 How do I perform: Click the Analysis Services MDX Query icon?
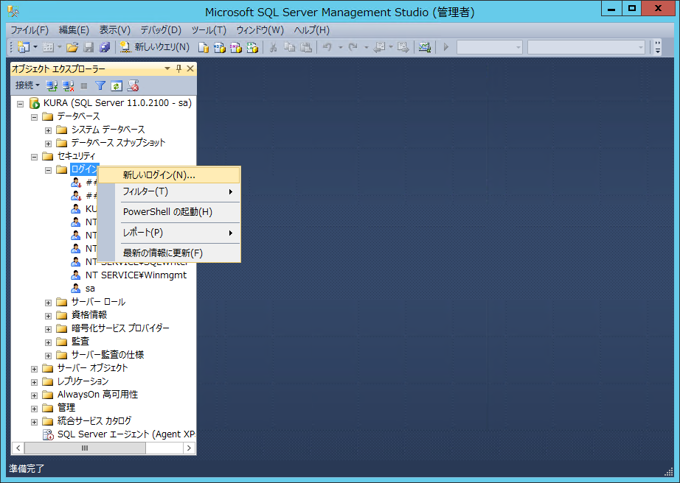click(x=219, y=47)
